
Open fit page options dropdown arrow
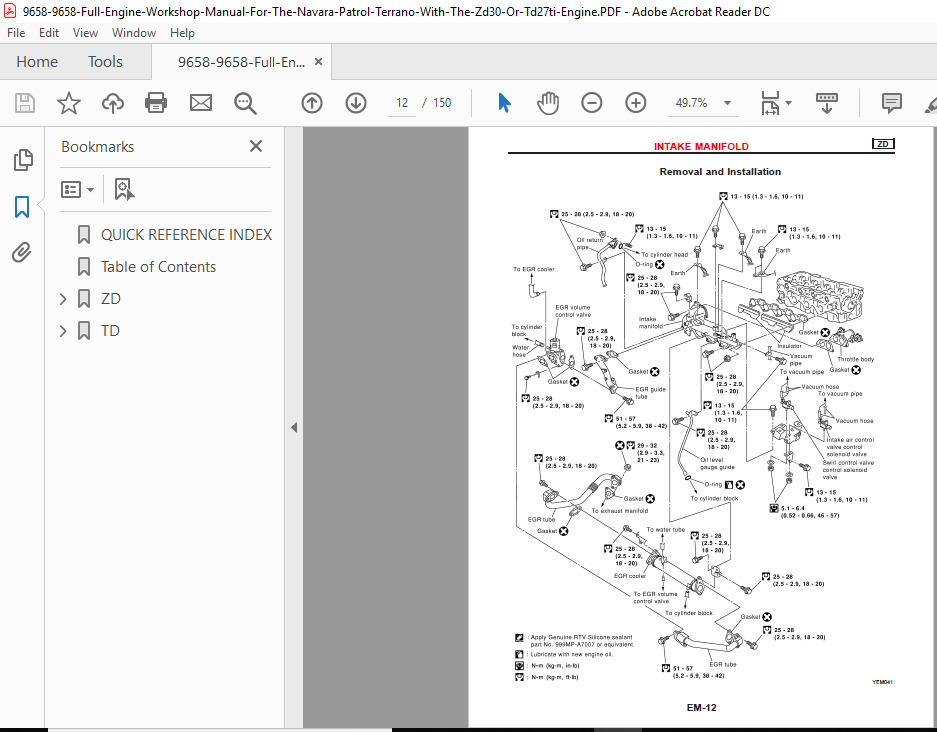click(788, 103)
